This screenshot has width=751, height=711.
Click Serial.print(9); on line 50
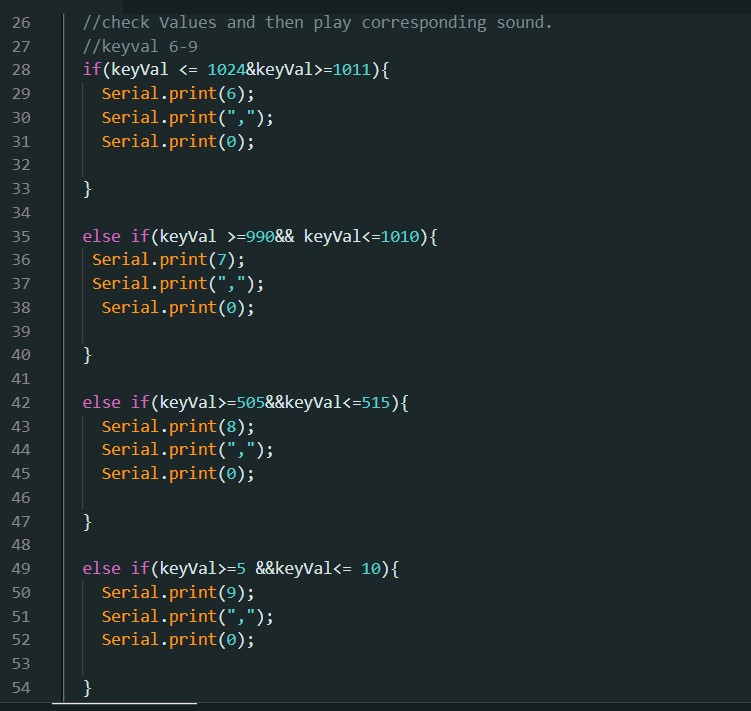pos(178,593)
